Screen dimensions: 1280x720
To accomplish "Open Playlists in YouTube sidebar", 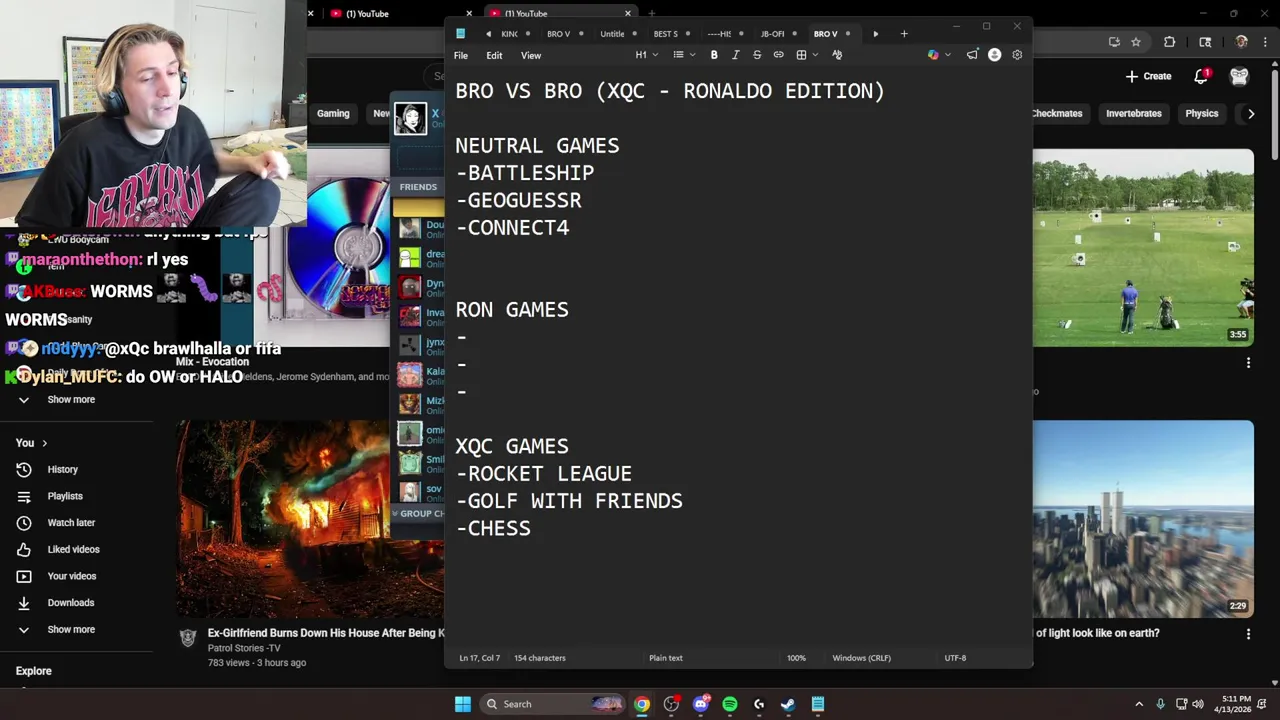I will [x=65, y=496].
